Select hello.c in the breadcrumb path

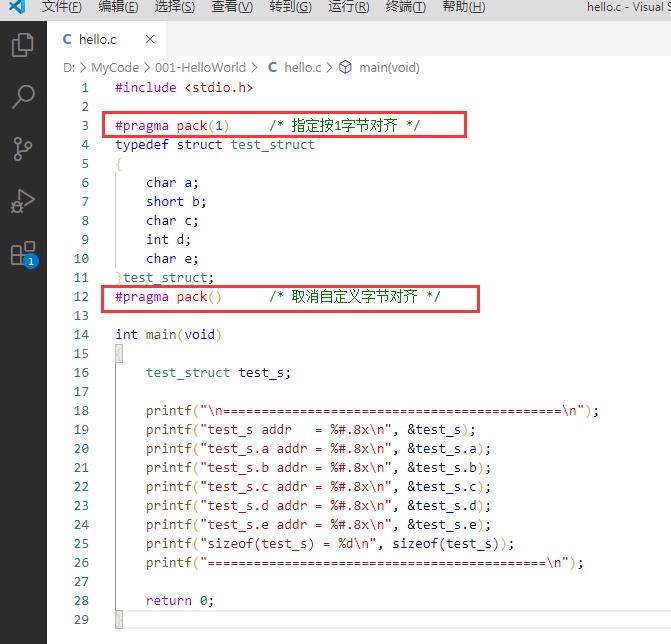click(303, 68)
